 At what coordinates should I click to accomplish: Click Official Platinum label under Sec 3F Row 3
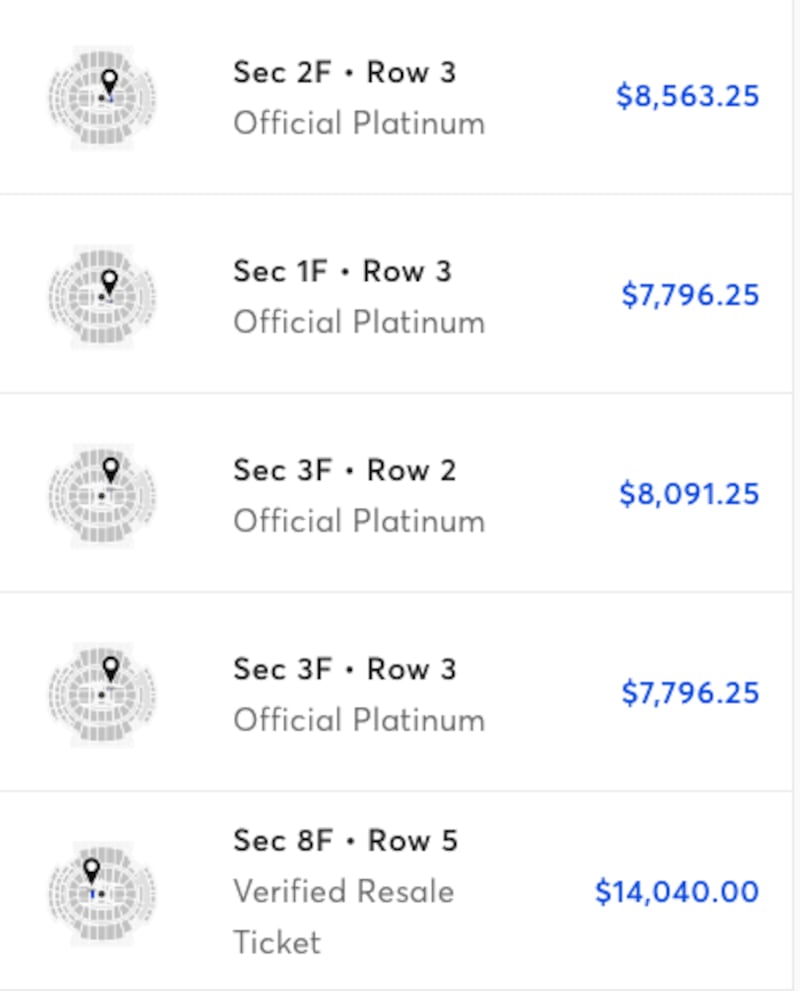359,720
